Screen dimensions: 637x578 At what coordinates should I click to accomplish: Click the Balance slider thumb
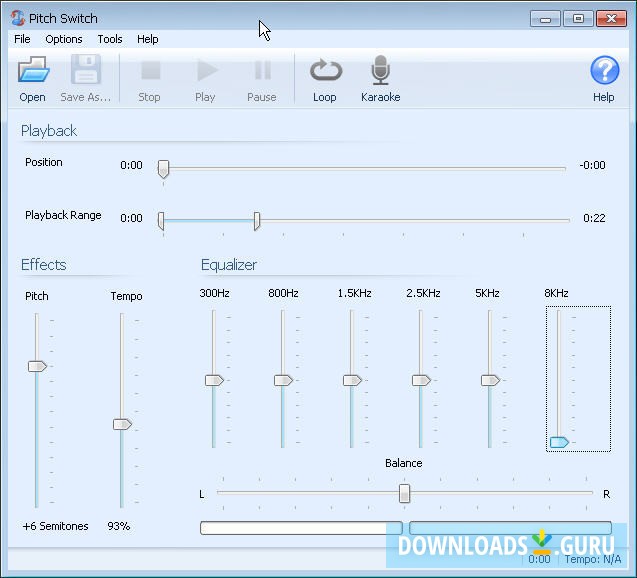pos(404,493)
